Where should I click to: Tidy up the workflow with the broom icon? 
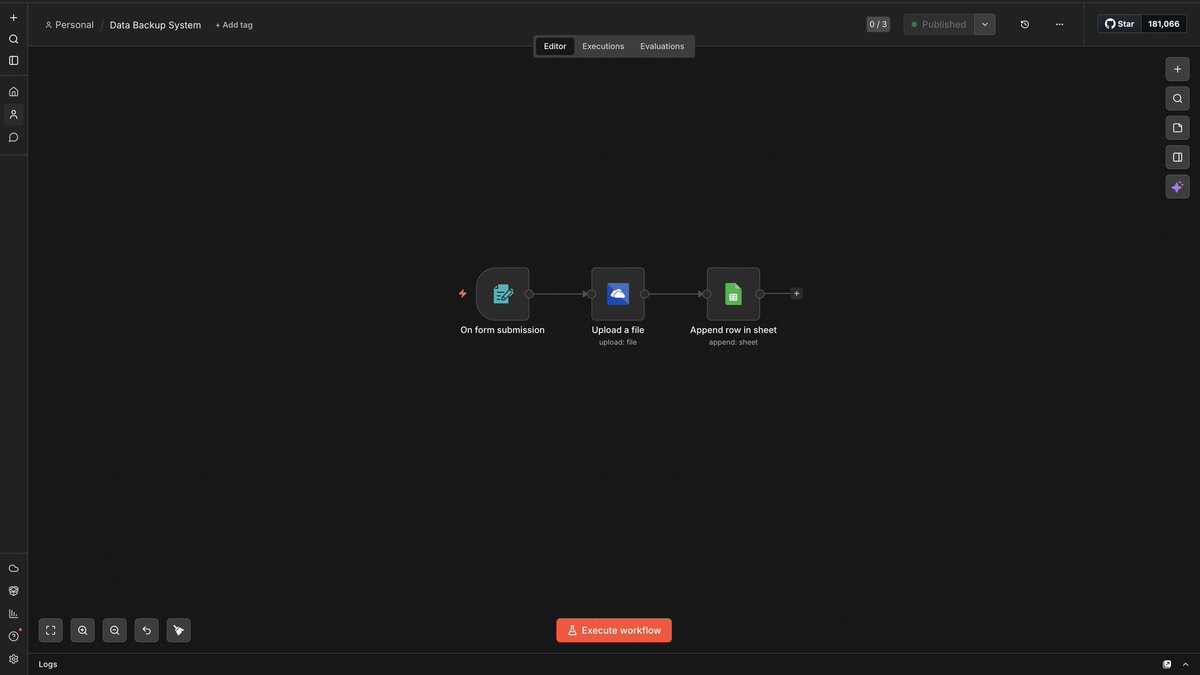pyautogui.click(x=179, y=630)
